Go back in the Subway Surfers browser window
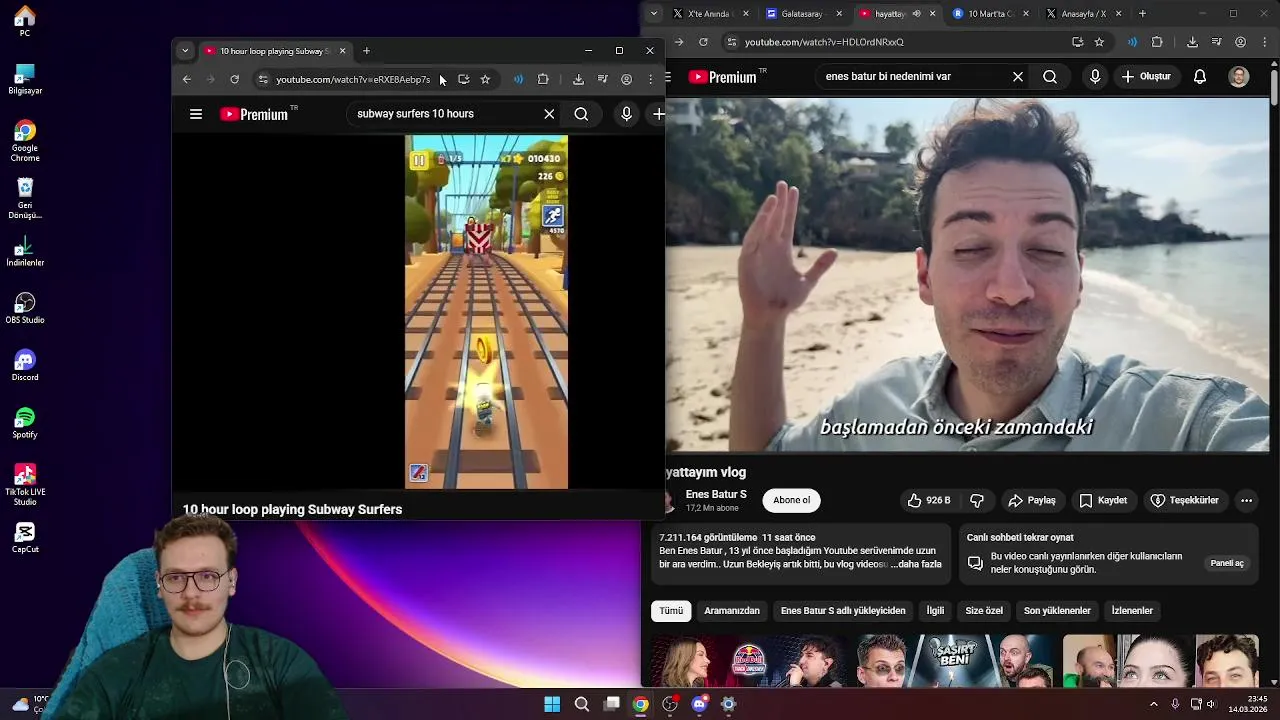The width and height of the screenshot is (1280, 720). pos(186,79)
